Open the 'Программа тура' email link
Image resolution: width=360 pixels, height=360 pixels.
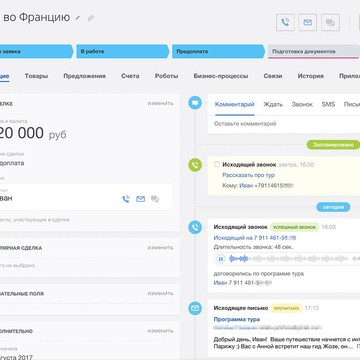pos(237,319)
